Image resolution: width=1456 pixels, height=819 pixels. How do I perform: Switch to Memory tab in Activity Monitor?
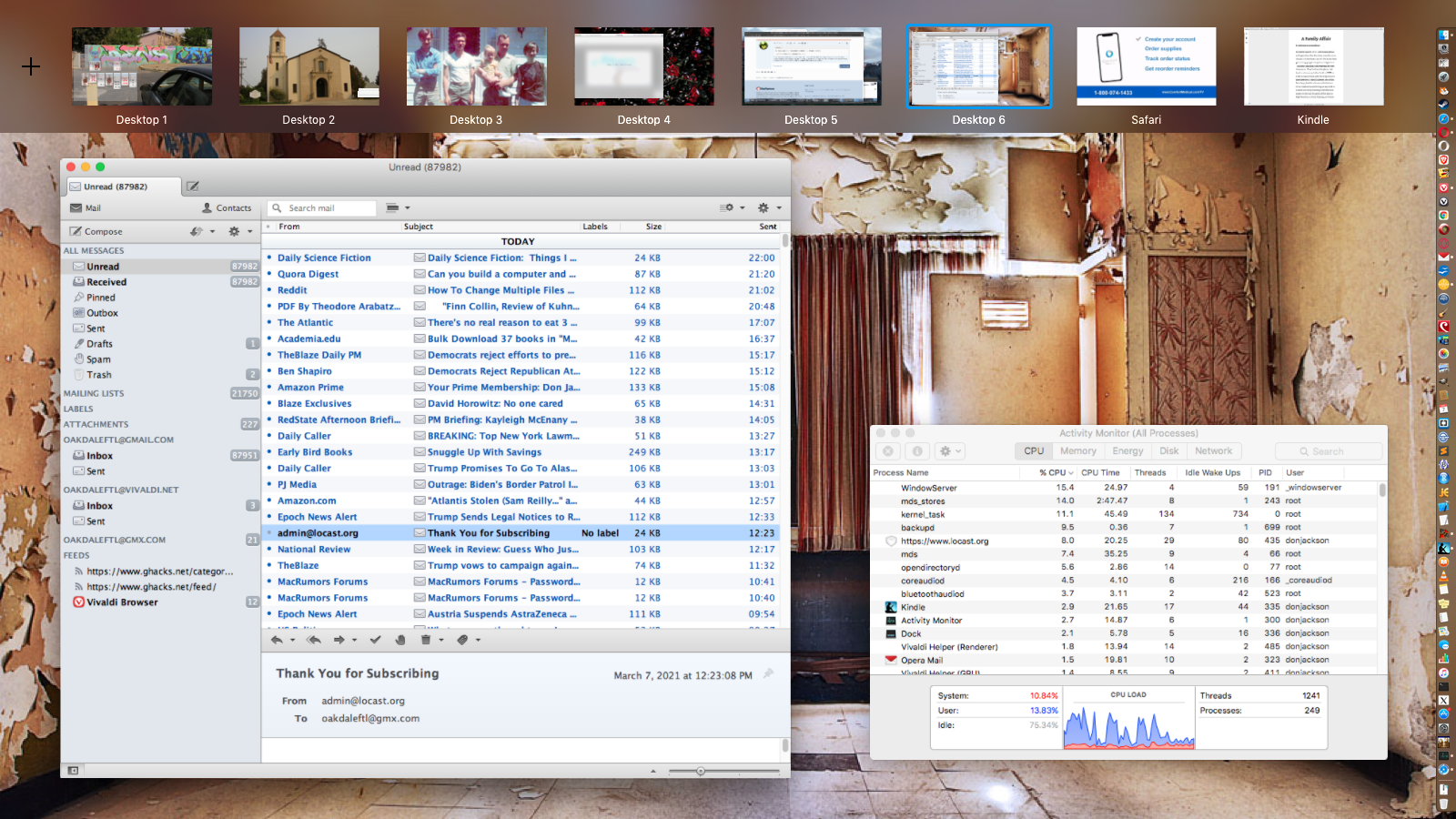coord(1077,451)
